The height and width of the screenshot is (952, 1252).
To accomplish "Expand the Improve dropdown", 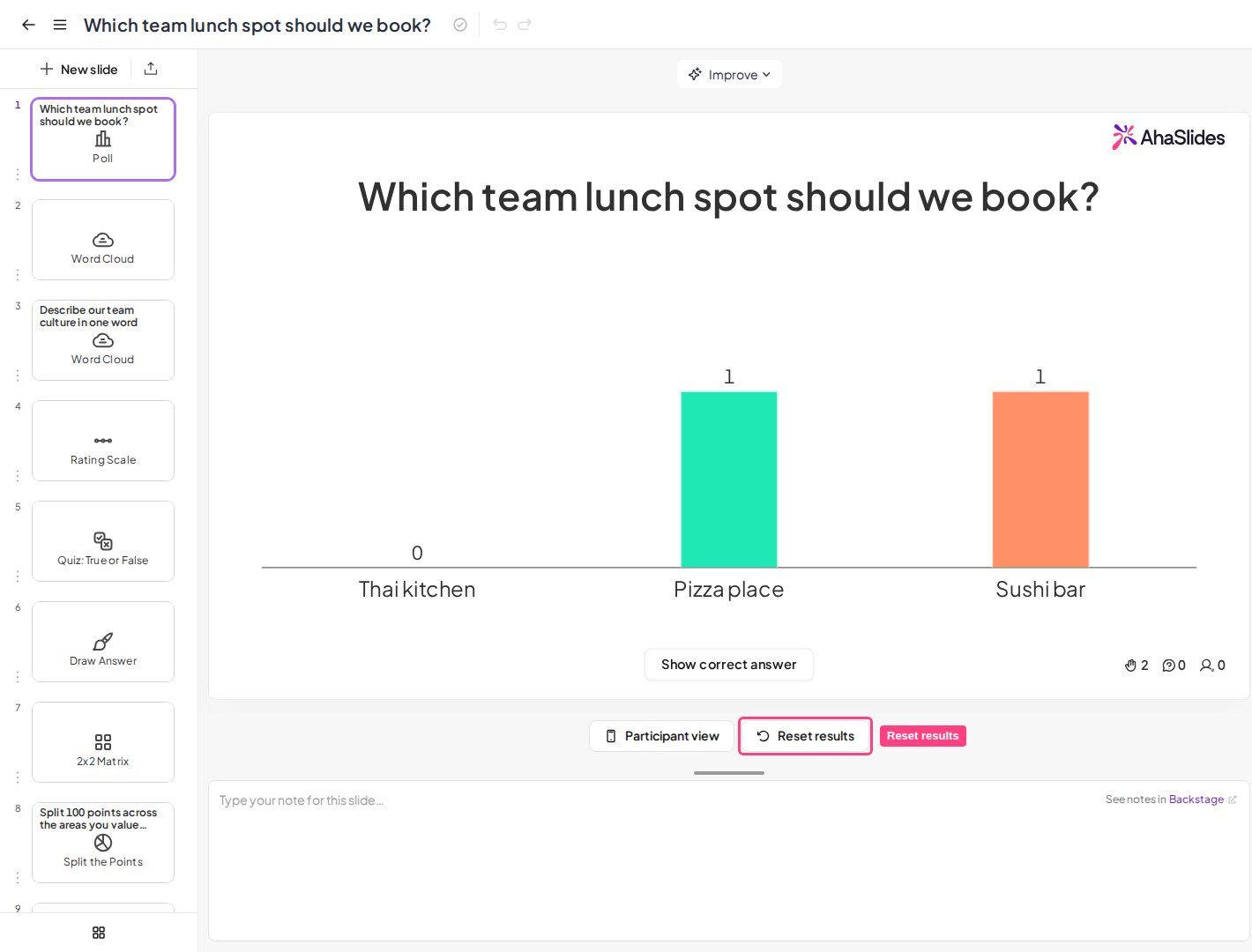I will 729,74.
